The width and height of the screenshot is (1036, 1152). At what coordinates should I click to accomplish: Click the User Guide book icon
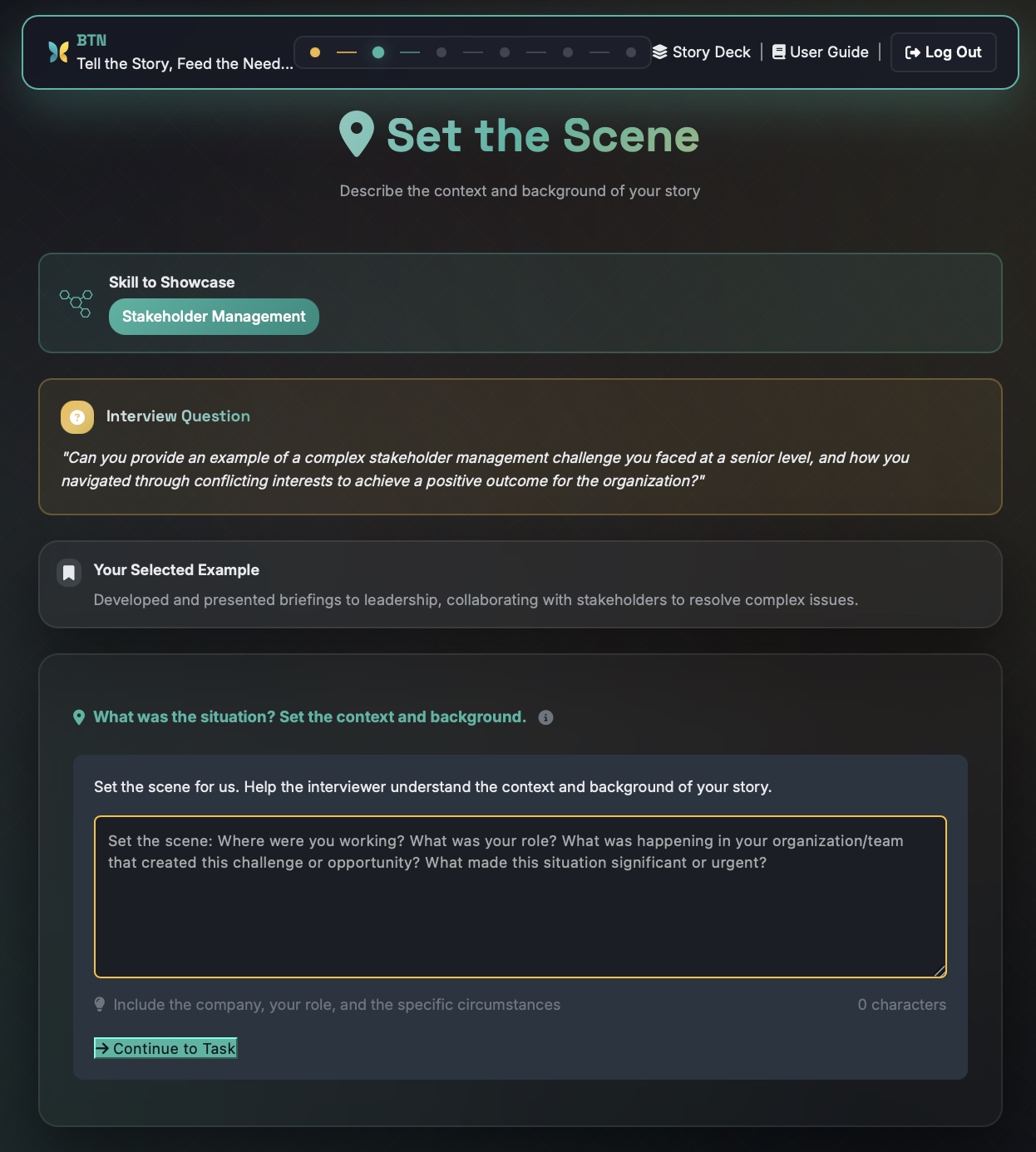click(x=777, y=52)
